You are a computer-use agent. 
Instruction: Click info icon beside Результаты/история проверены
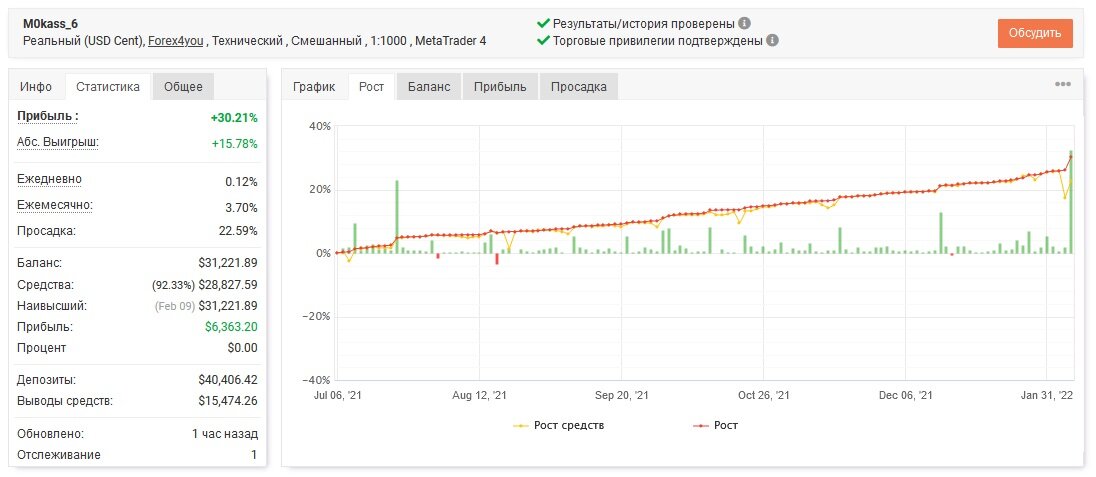pyautogui.click(x=744, y=23)
